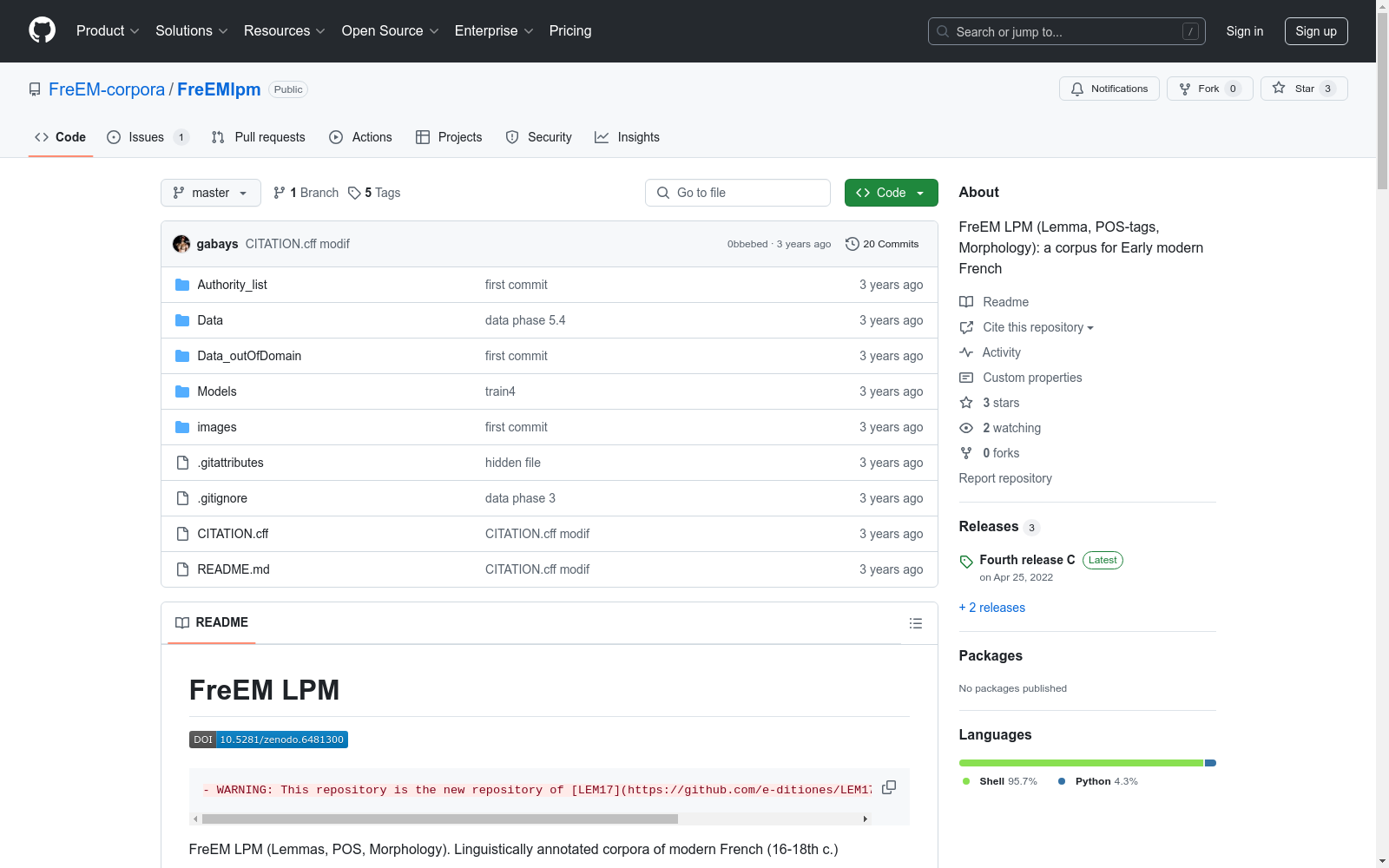Switch to the Issues tab

(148, 137)
